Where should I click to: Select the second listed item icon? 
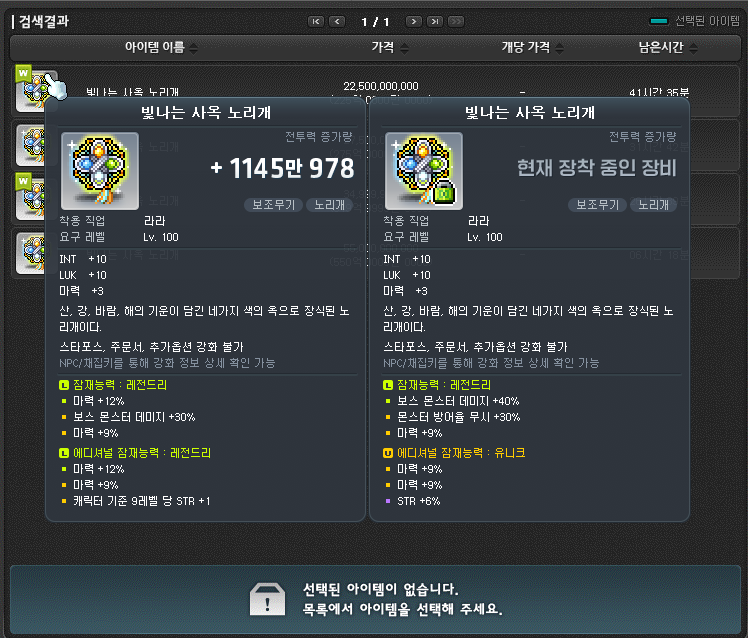(31, 145)
